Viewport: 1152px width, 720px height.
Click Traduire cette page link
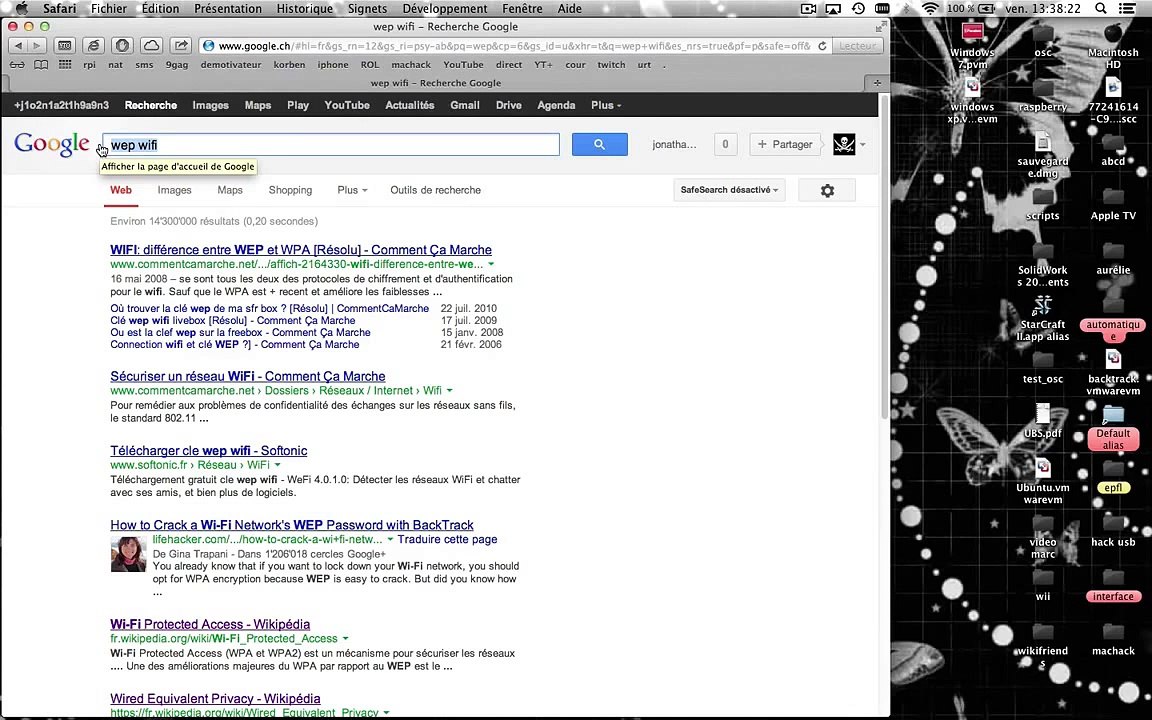(447, 539)
